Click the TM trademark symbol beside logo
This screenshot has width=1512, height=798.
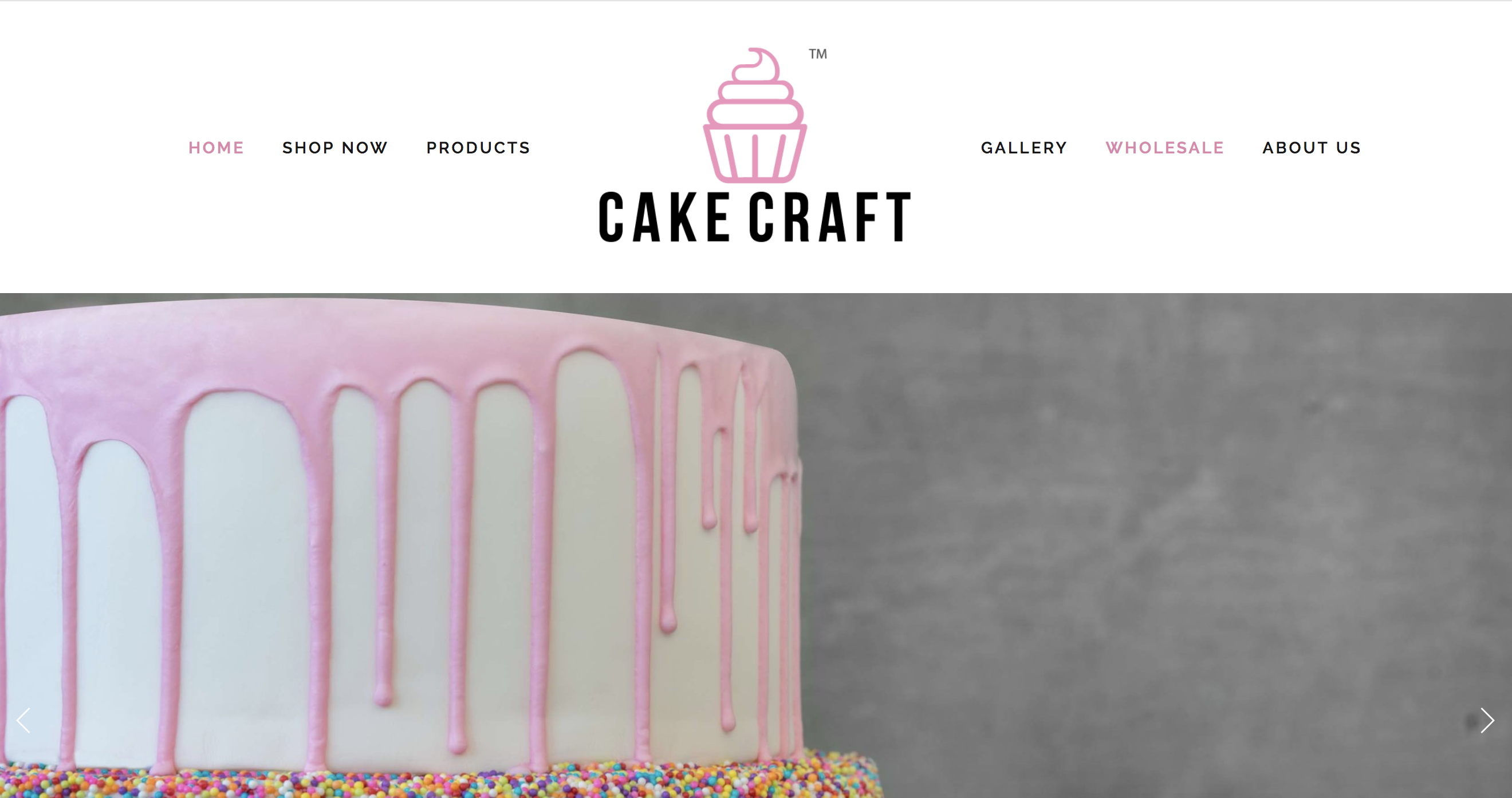[818, 54]
